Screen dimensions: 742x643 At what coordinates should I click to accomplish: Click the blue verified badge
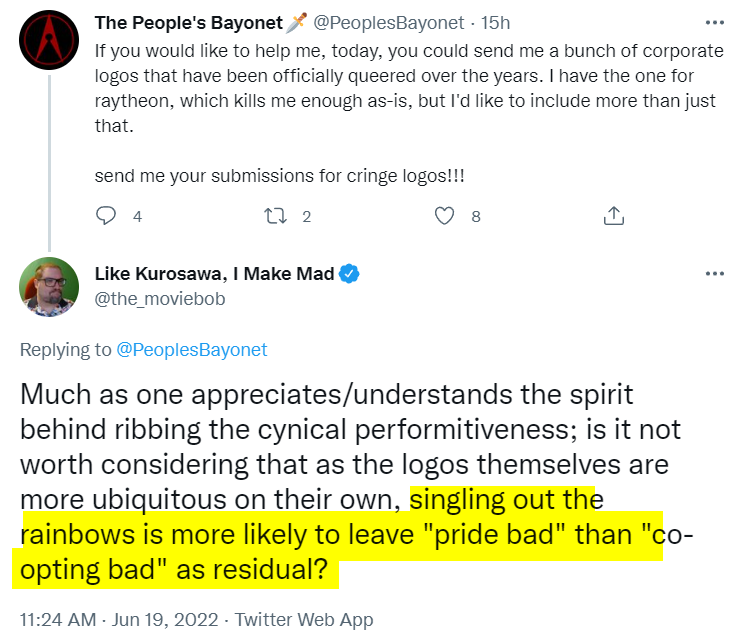pos(350,274)
